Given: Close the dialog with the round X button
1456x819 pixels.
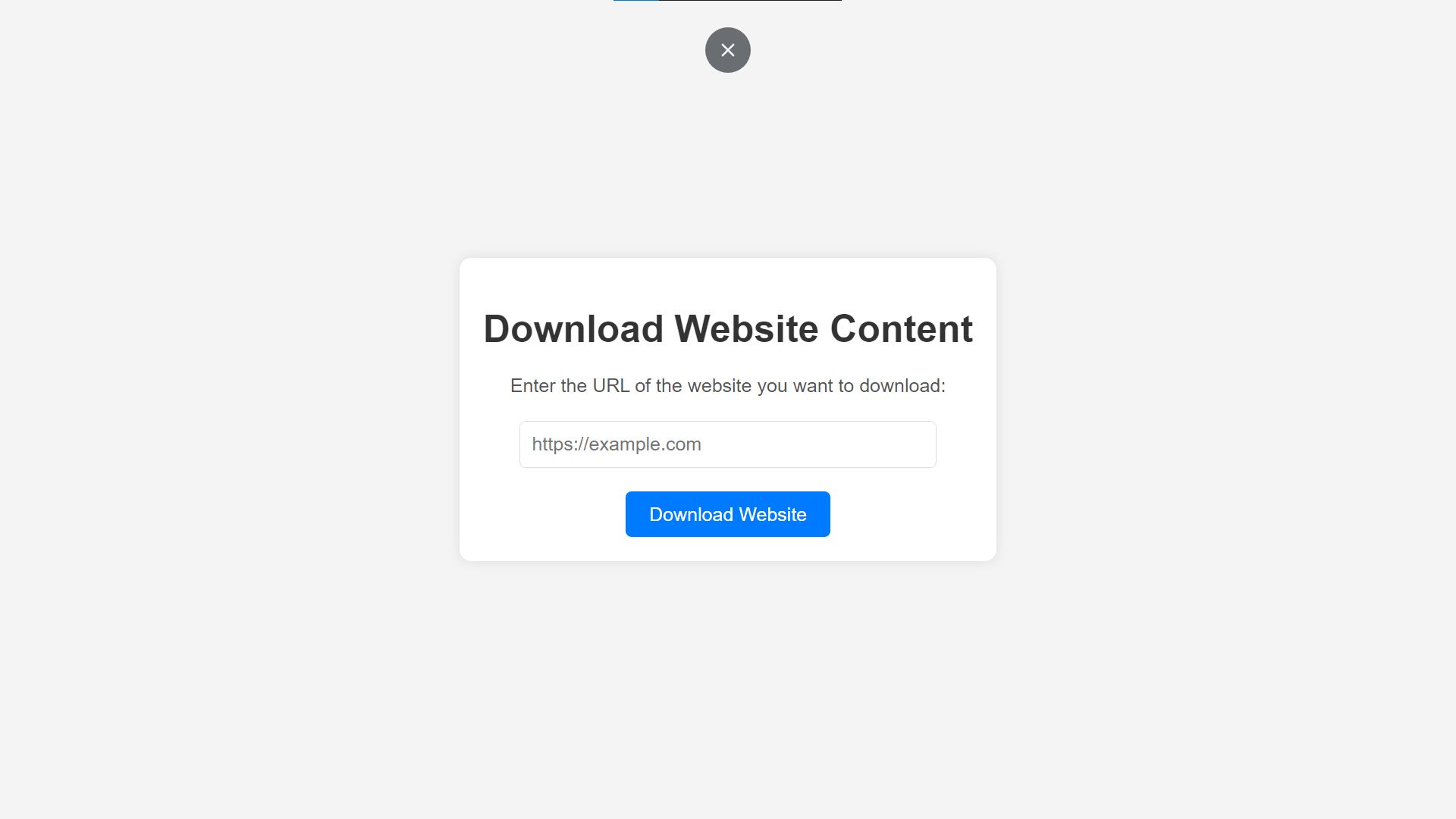Looking at the screenshot, I should point(728,50).
